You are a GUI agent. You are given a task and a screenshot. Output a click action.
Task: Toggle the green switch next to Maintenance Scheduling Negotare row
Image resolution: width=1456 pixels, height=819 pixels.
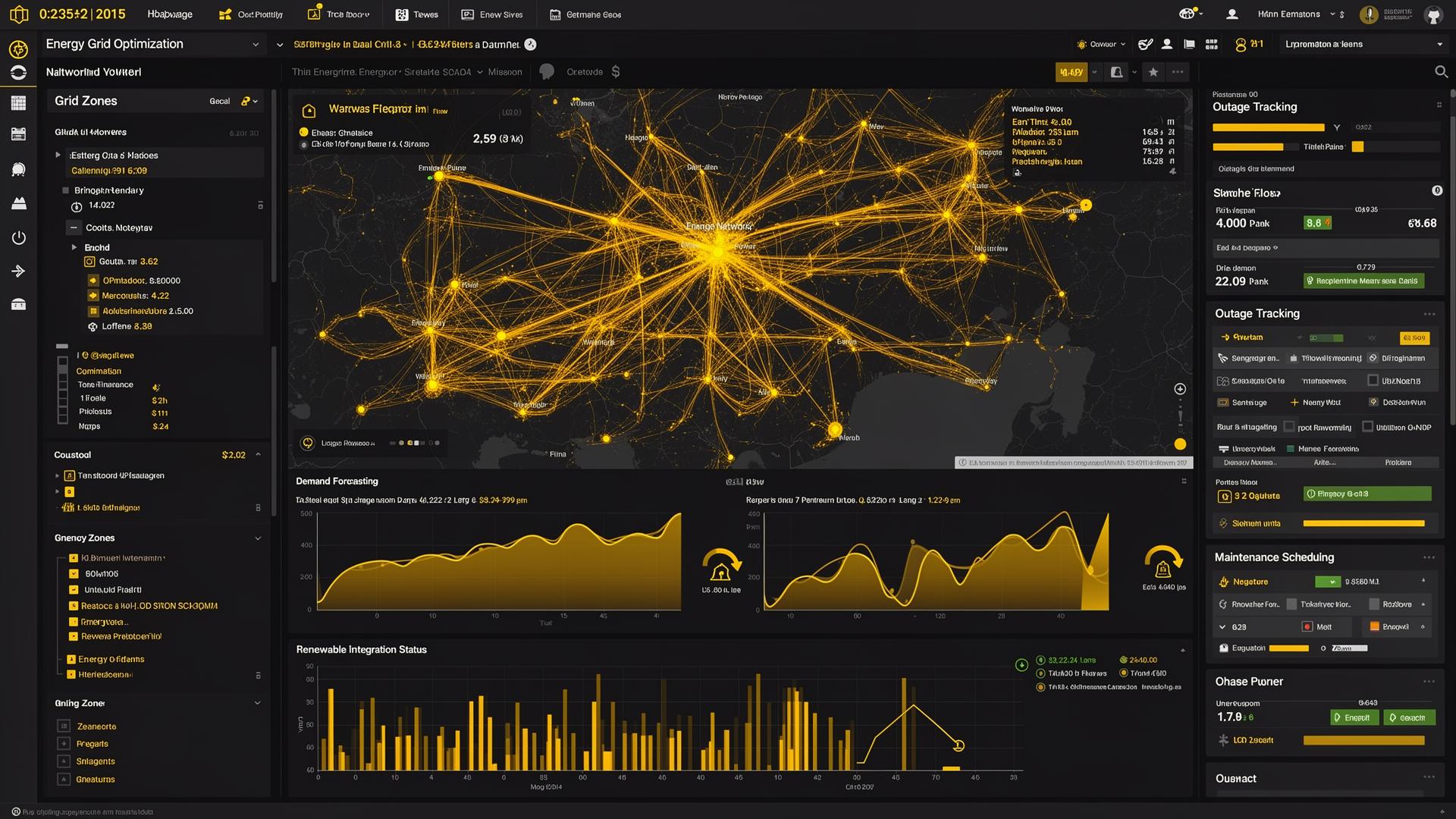coord(1327,581)
